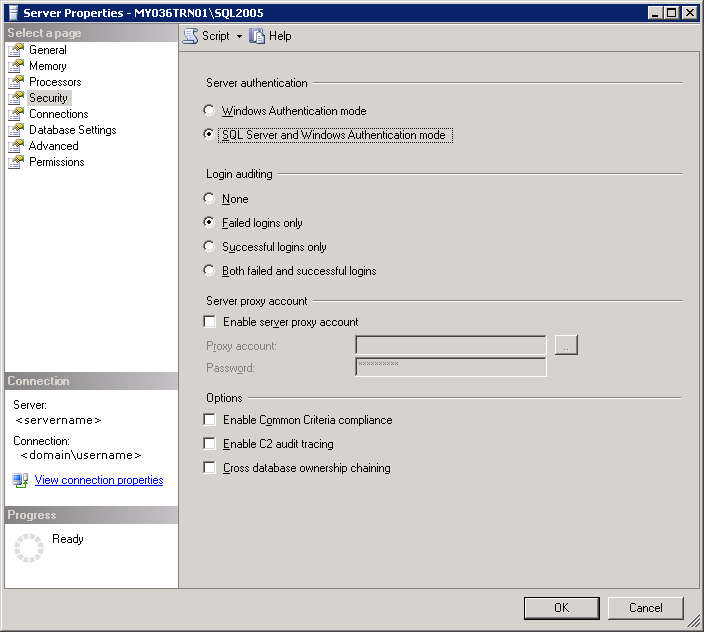Select the Security page

(48, 98)
